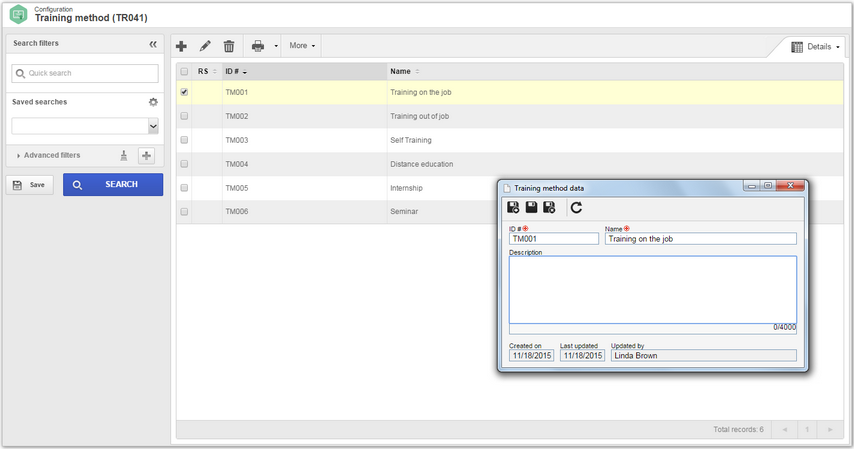This screenshot has width=854, height=449.
Task: Sort by the RS column header
Action: (x=207, y=71)
